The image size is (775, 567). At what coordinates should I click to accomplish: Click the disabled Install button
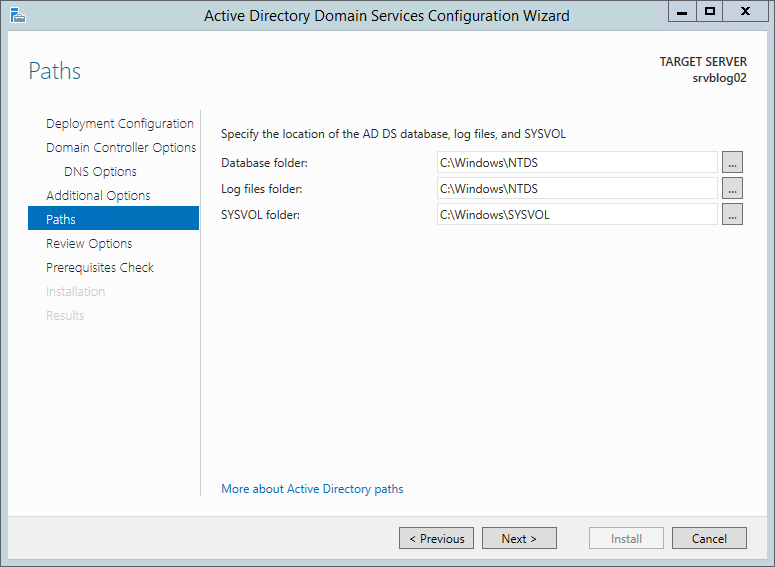click(626, 538)
